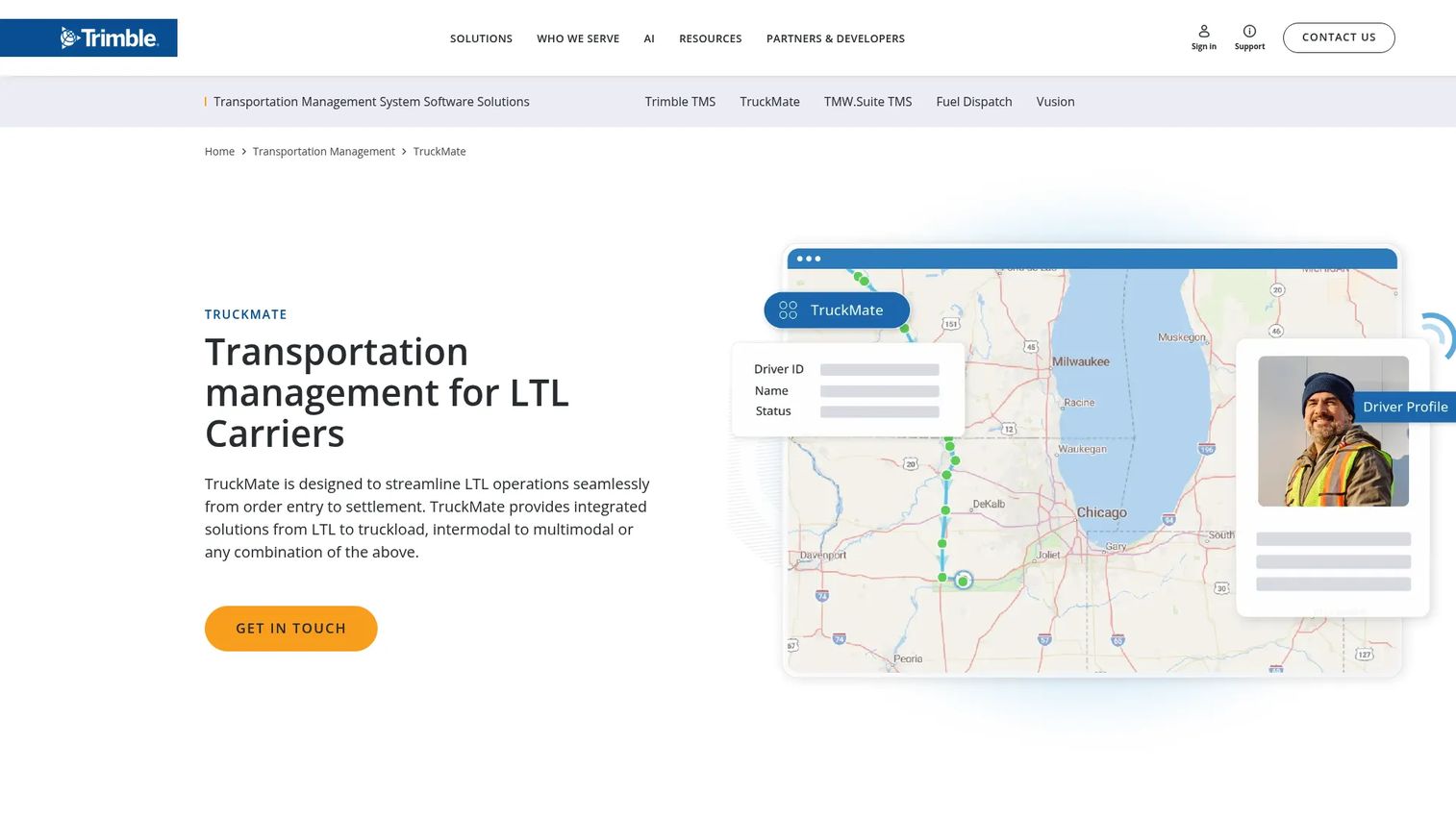Open the Vusion link
The width and height of the screenshot is (1456, 818).
click(1055, 102)
